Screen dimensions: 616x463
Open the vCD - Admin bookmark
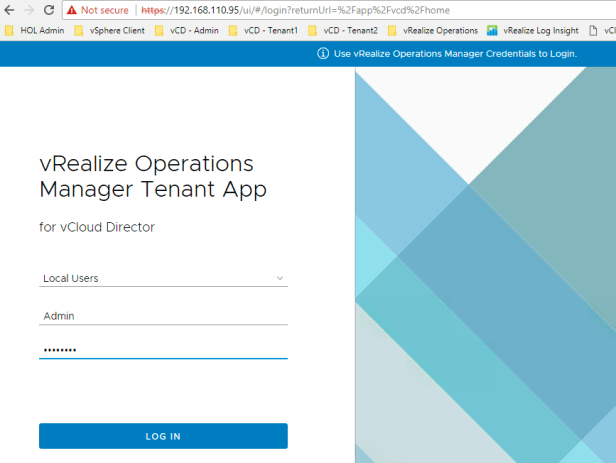tap(187, 31)
